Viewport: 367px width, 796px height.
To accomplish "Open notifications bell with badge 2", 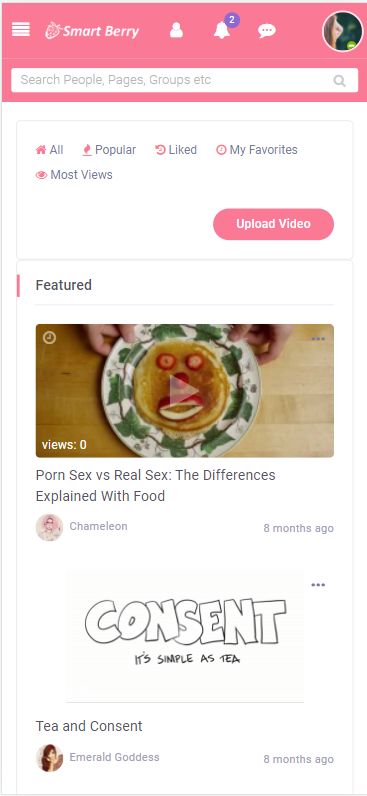I will (222, 30).
